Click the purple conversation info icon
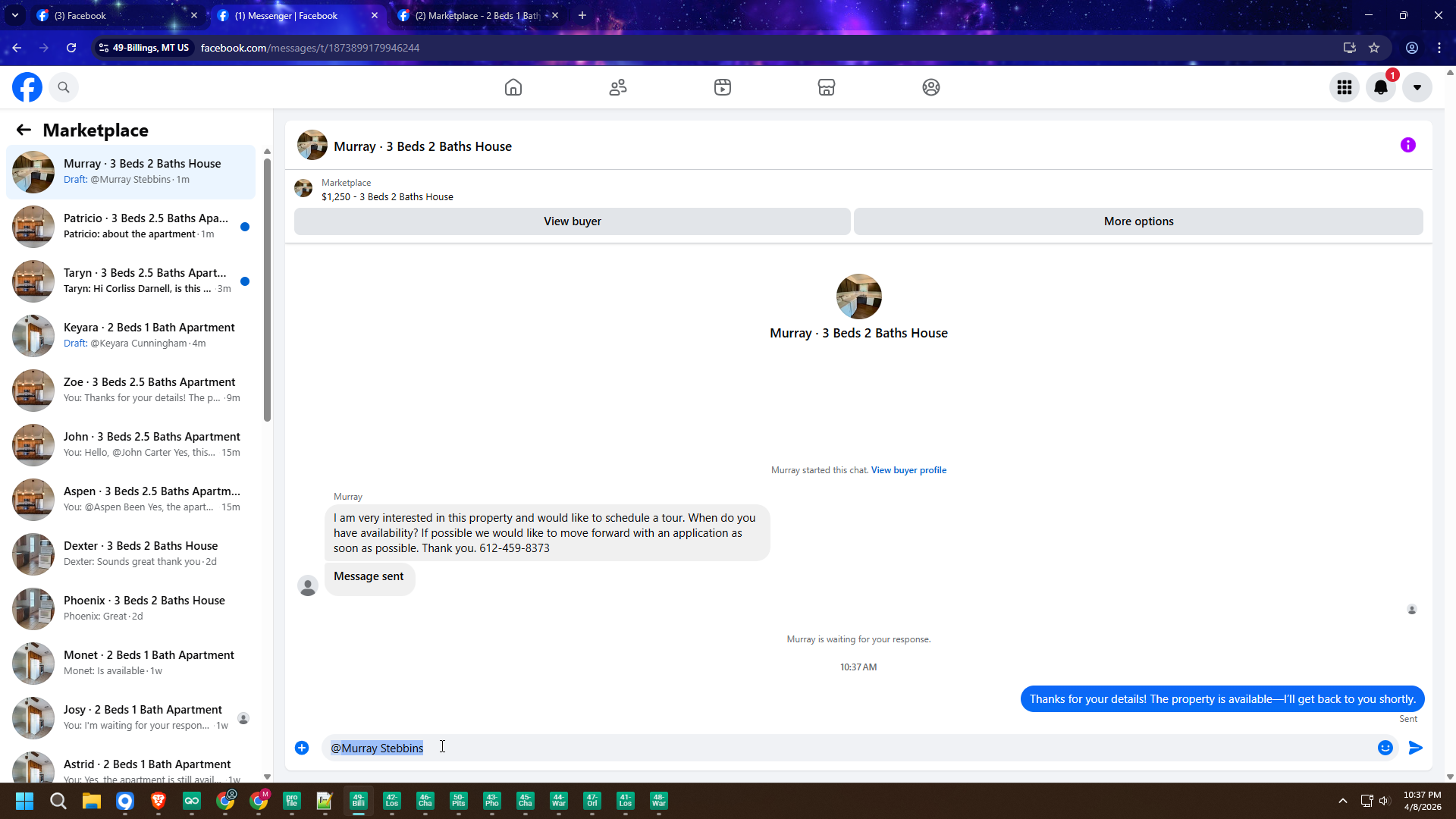The height and width of the screenshot is (819, 1456). [1407, 145]
